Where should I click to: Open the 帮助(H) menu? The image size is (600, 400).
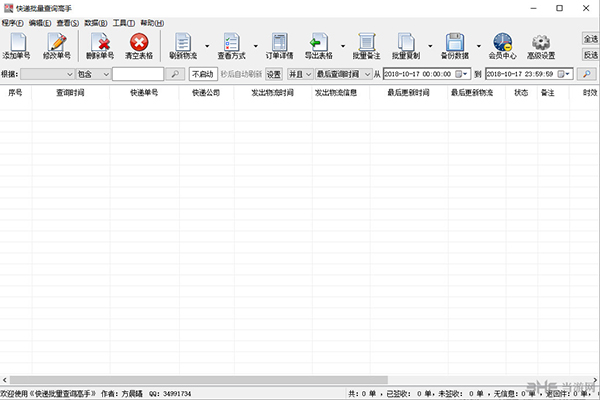[x=152, y=23]
